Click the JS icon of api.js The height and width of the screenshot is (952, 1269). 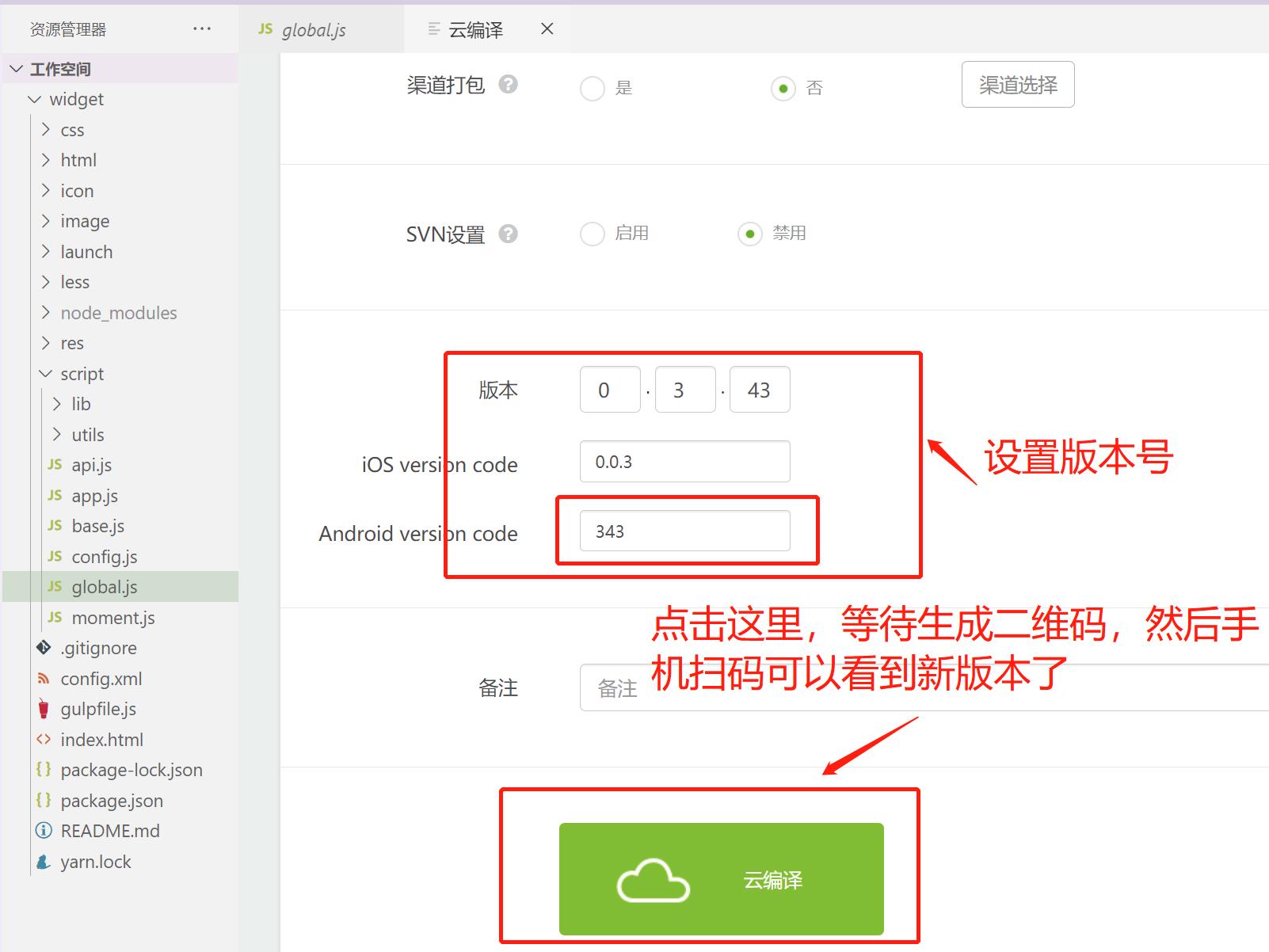click(55, 464)
